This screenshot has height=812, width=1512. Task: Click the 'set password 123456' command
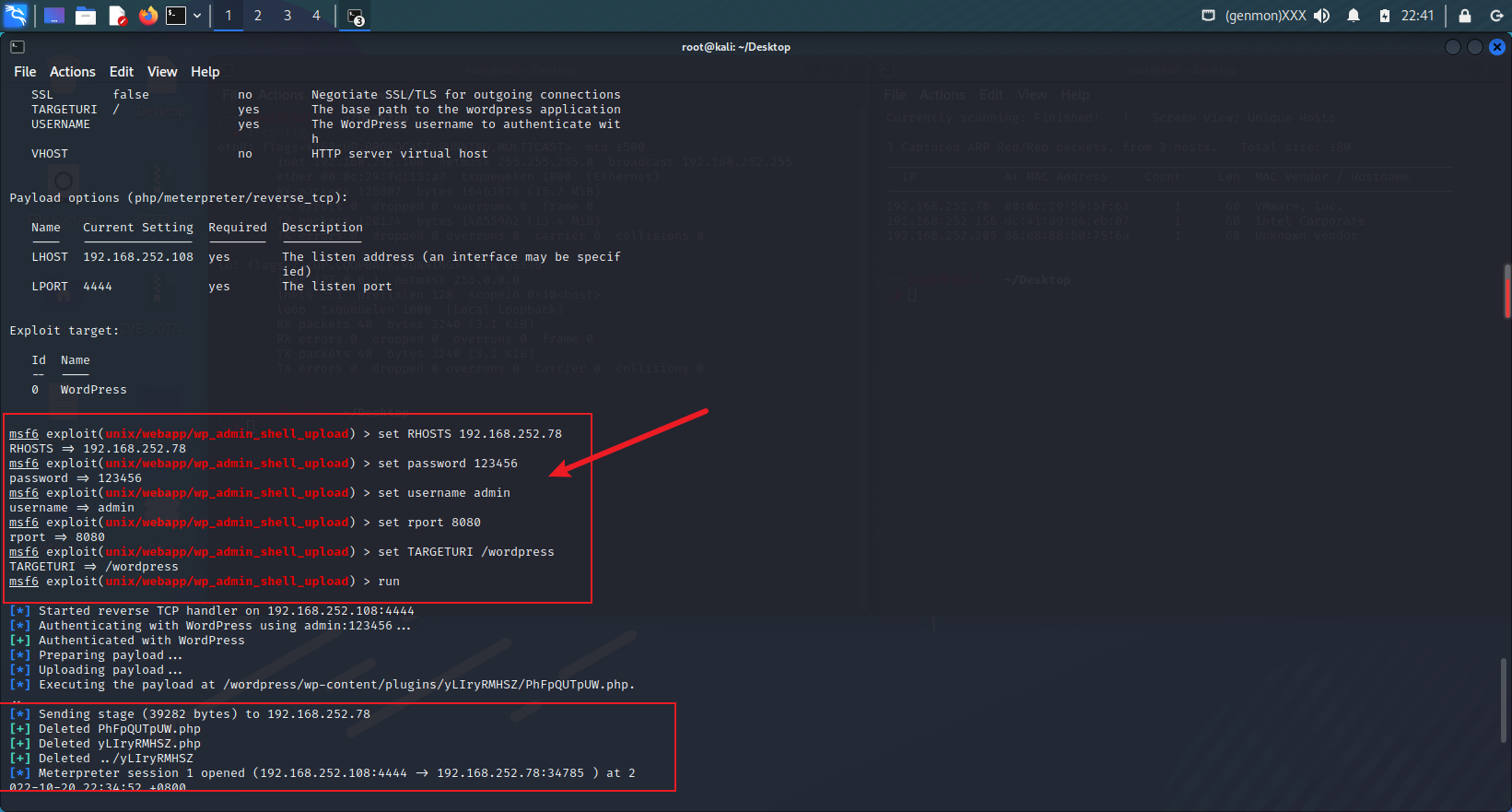tap(448, 464)
